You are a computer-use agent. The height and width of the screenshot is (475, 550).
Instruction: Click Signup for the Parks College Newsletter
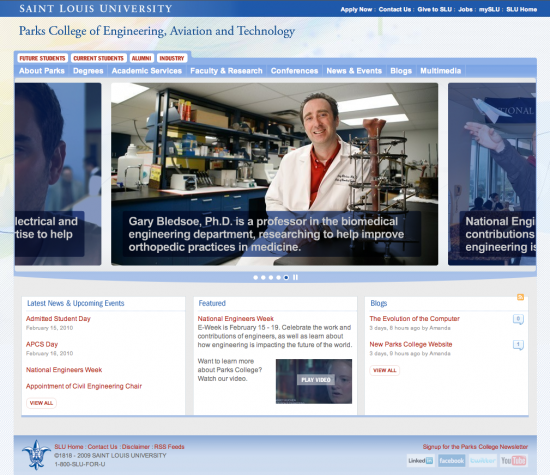475,447
